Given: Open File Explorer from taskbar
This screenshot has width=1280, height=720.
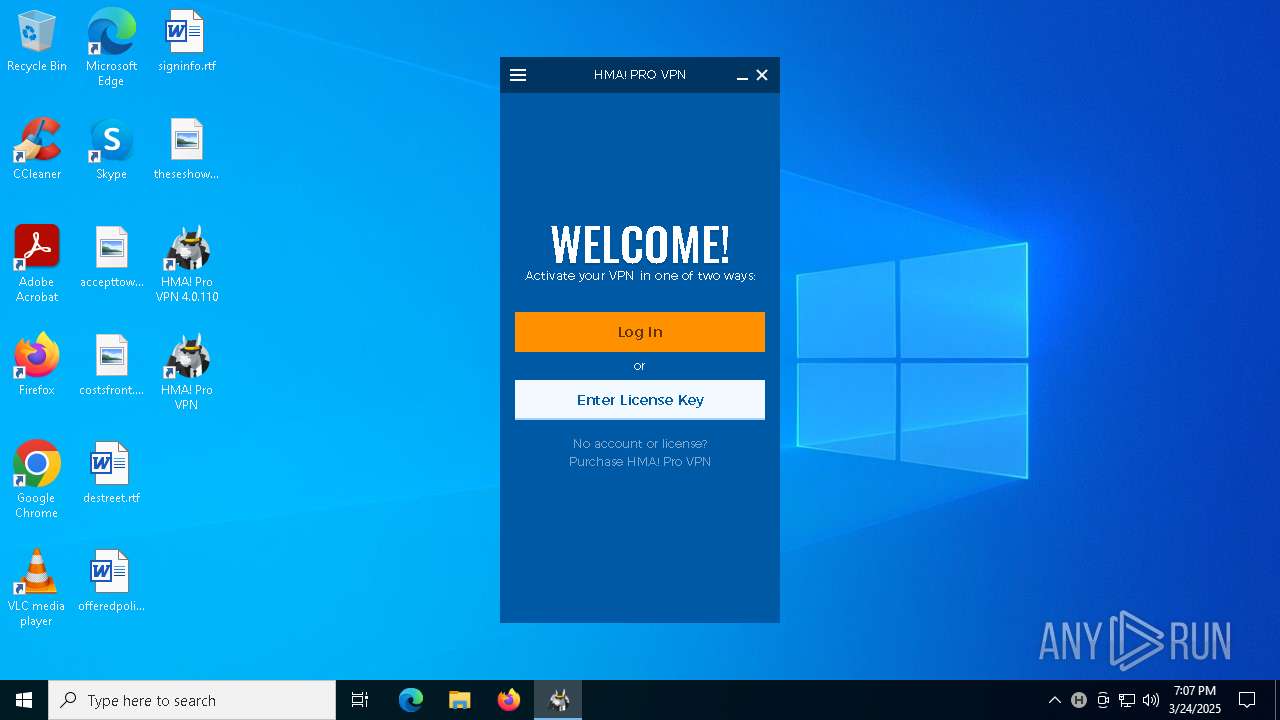Looking at the screenshot, I should tap(460, 700).
